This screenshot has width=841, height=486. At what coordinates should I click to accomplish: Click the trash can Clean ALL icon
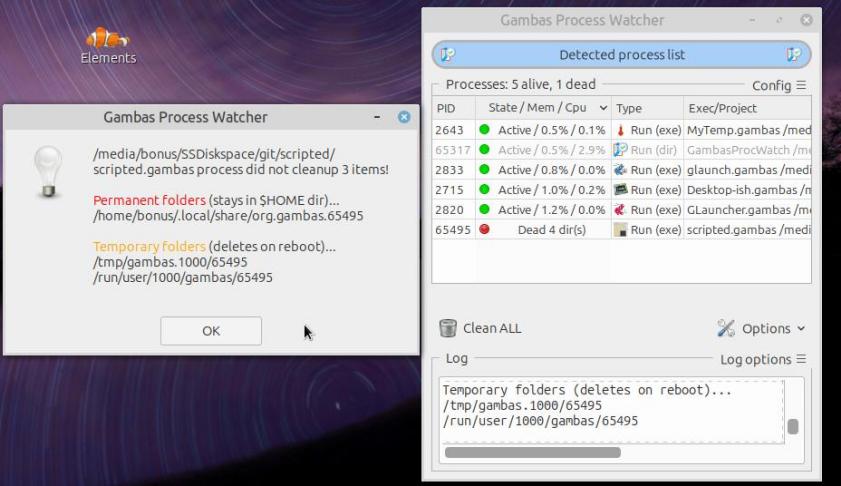449,328
